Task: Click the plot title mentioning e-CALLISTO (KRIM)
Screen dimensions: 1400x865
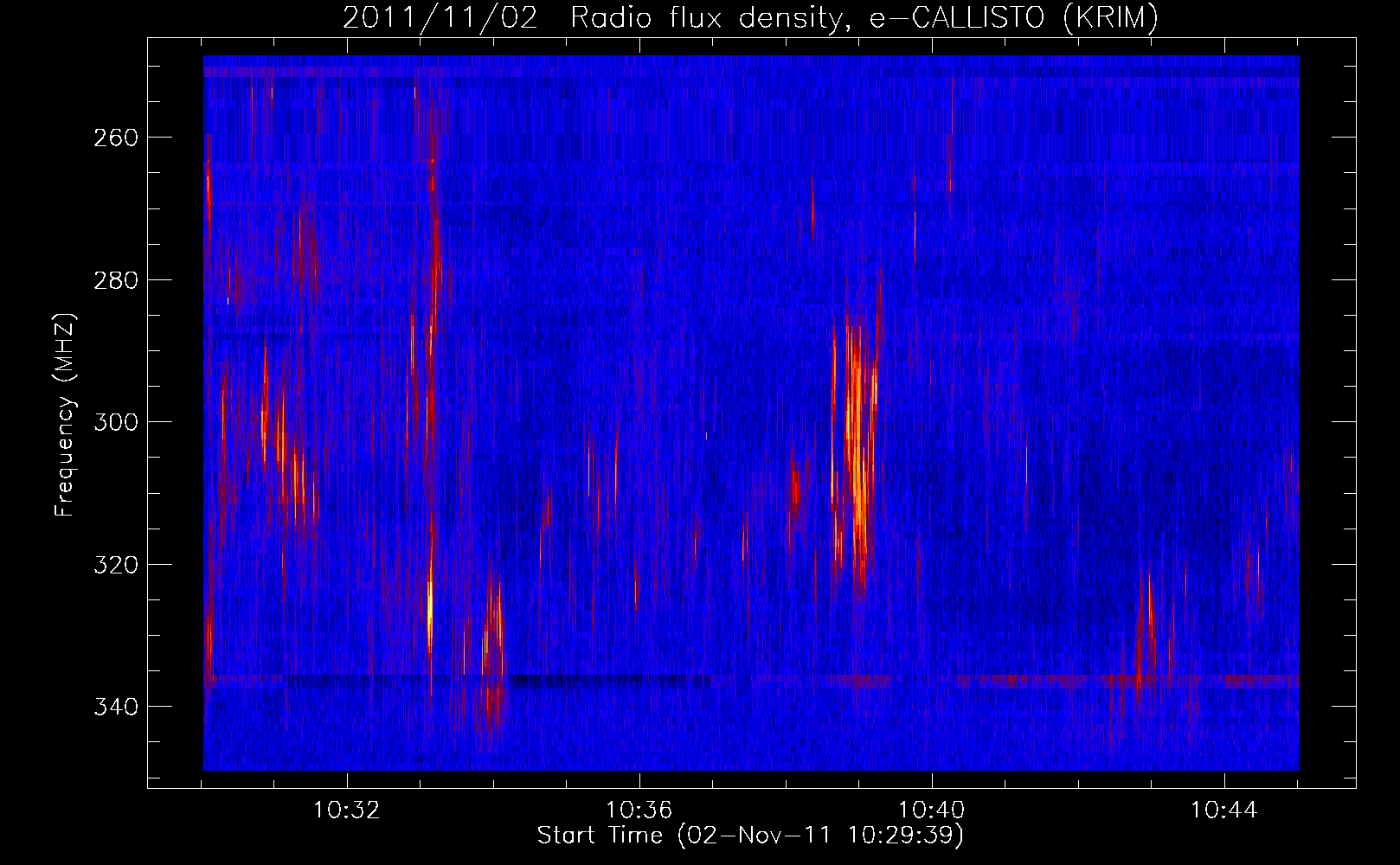Action: point(750,17)
